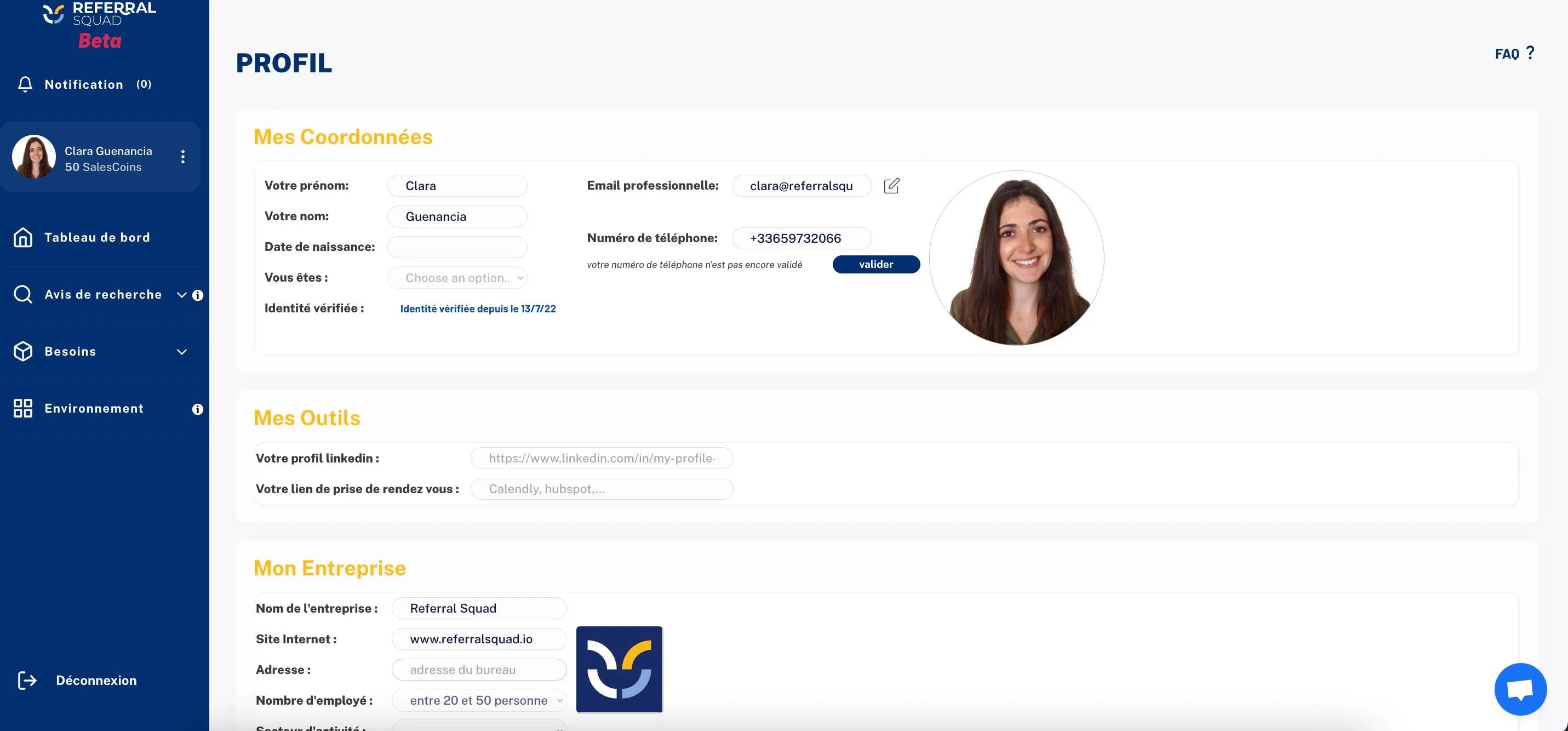Open the chat support bubble
Screen dimensions: 1568x731
[1520, 689]
